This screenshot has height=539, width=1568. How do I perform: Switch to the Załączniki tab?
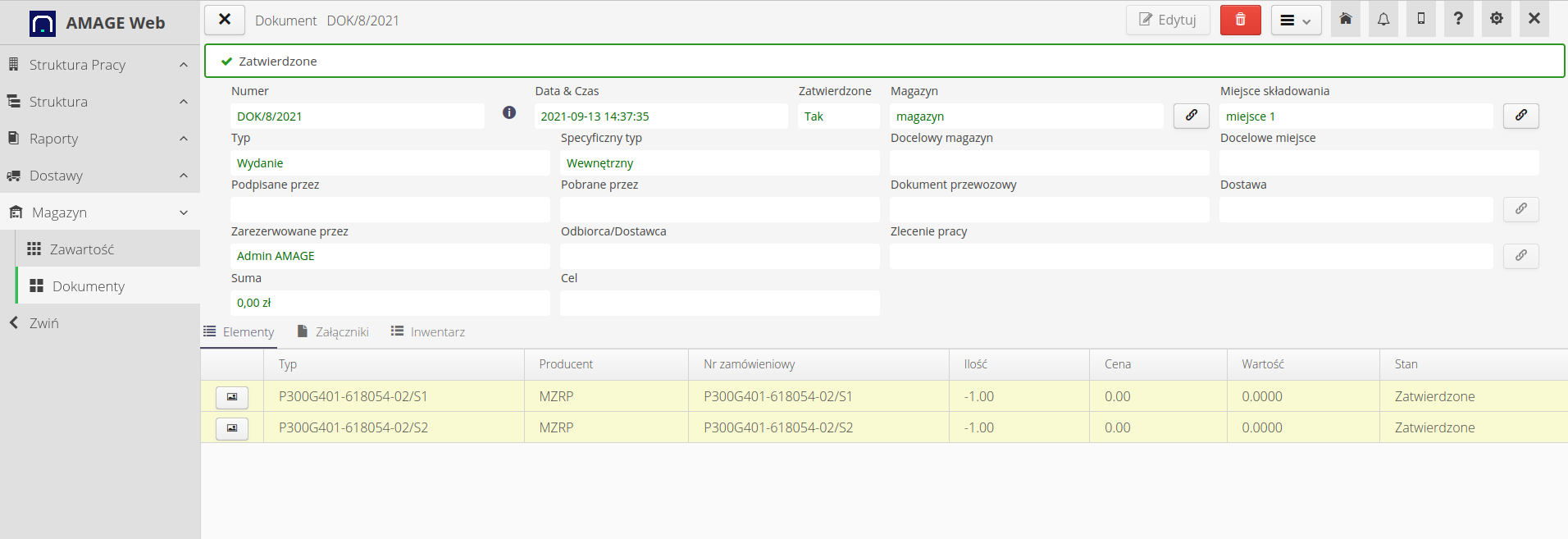click(x=333, y=331)
